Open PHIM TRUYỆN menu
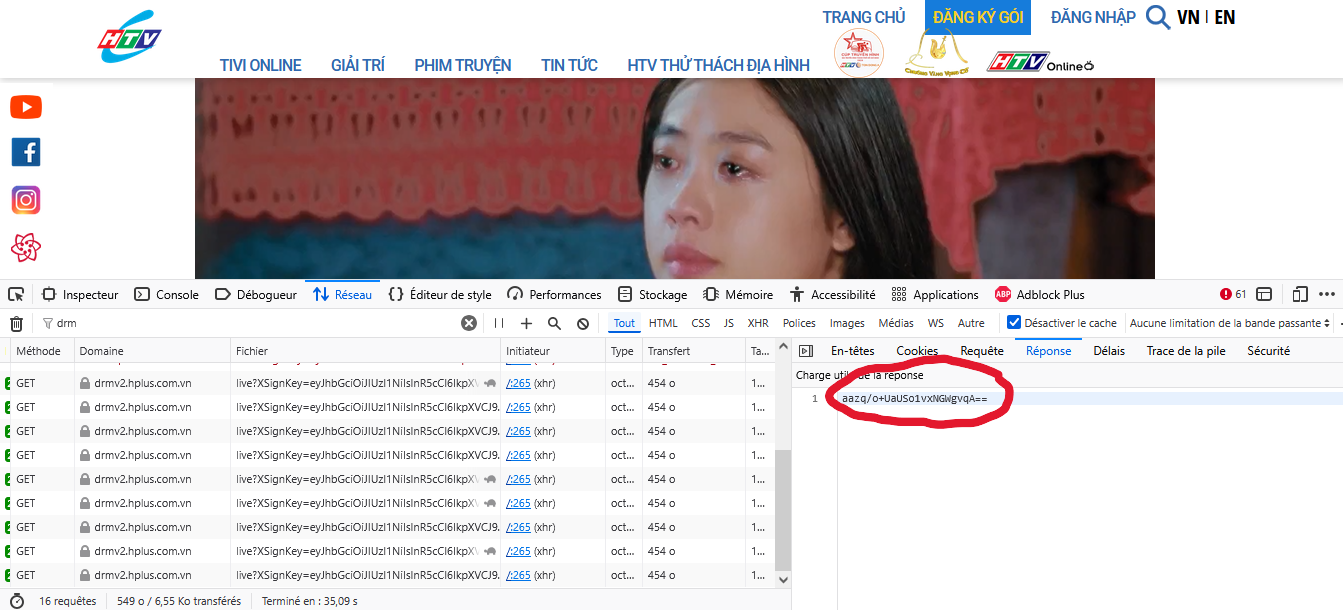This screenshot has height=610, width=1343. (x=463, y=65)
